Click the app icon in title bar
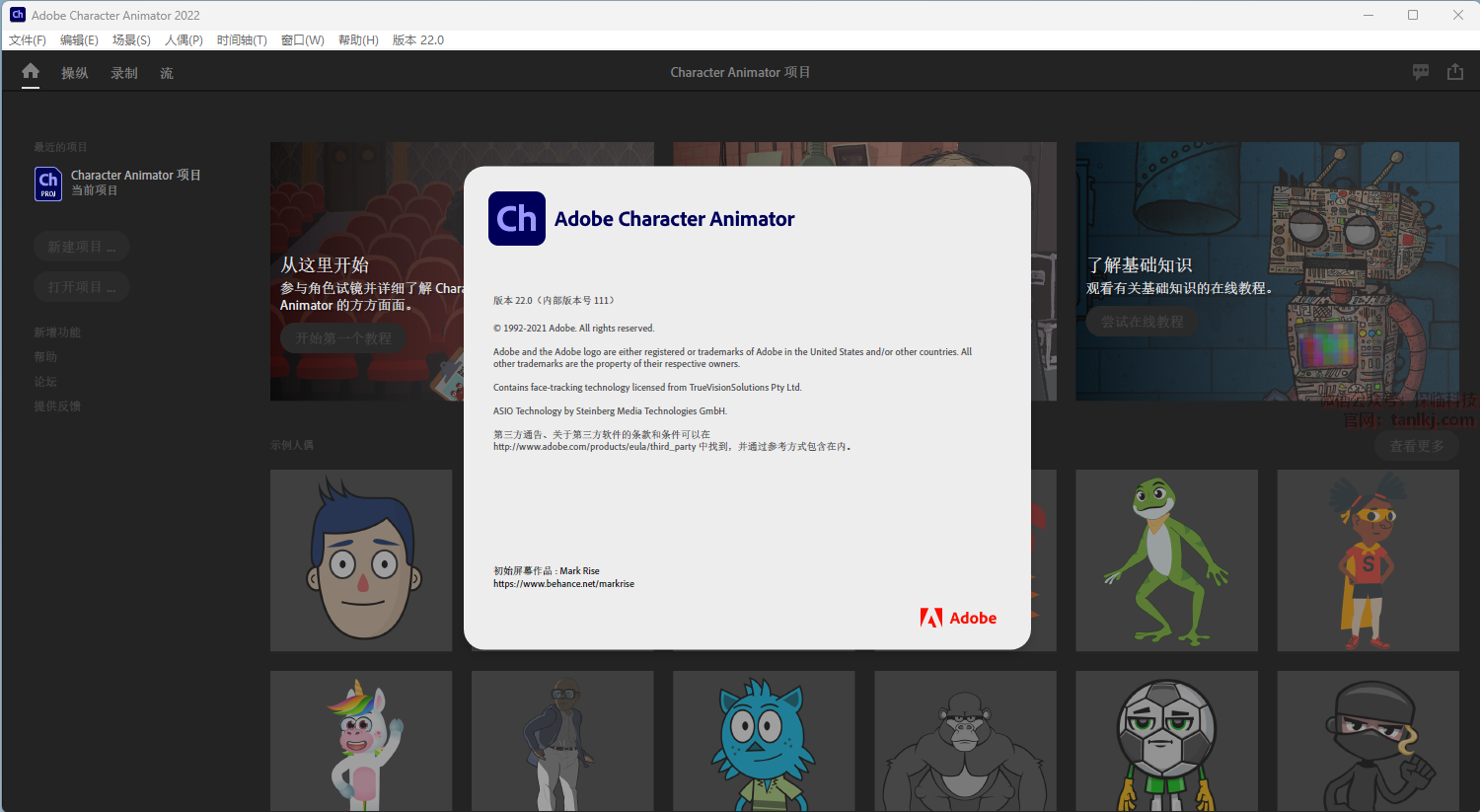 (17, 15)
